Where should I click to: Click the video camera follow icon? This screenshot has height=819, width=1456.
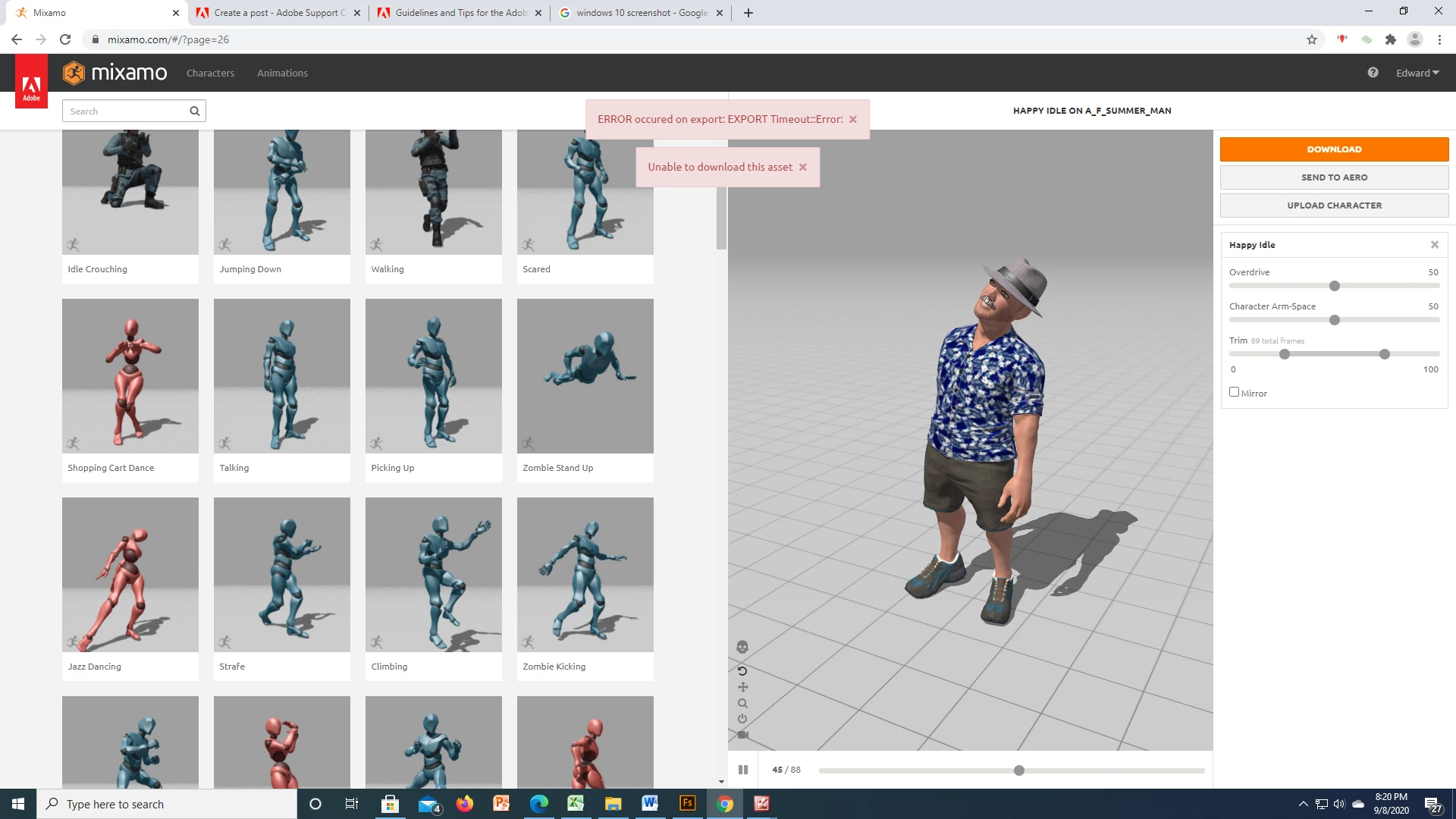(742, 735)
